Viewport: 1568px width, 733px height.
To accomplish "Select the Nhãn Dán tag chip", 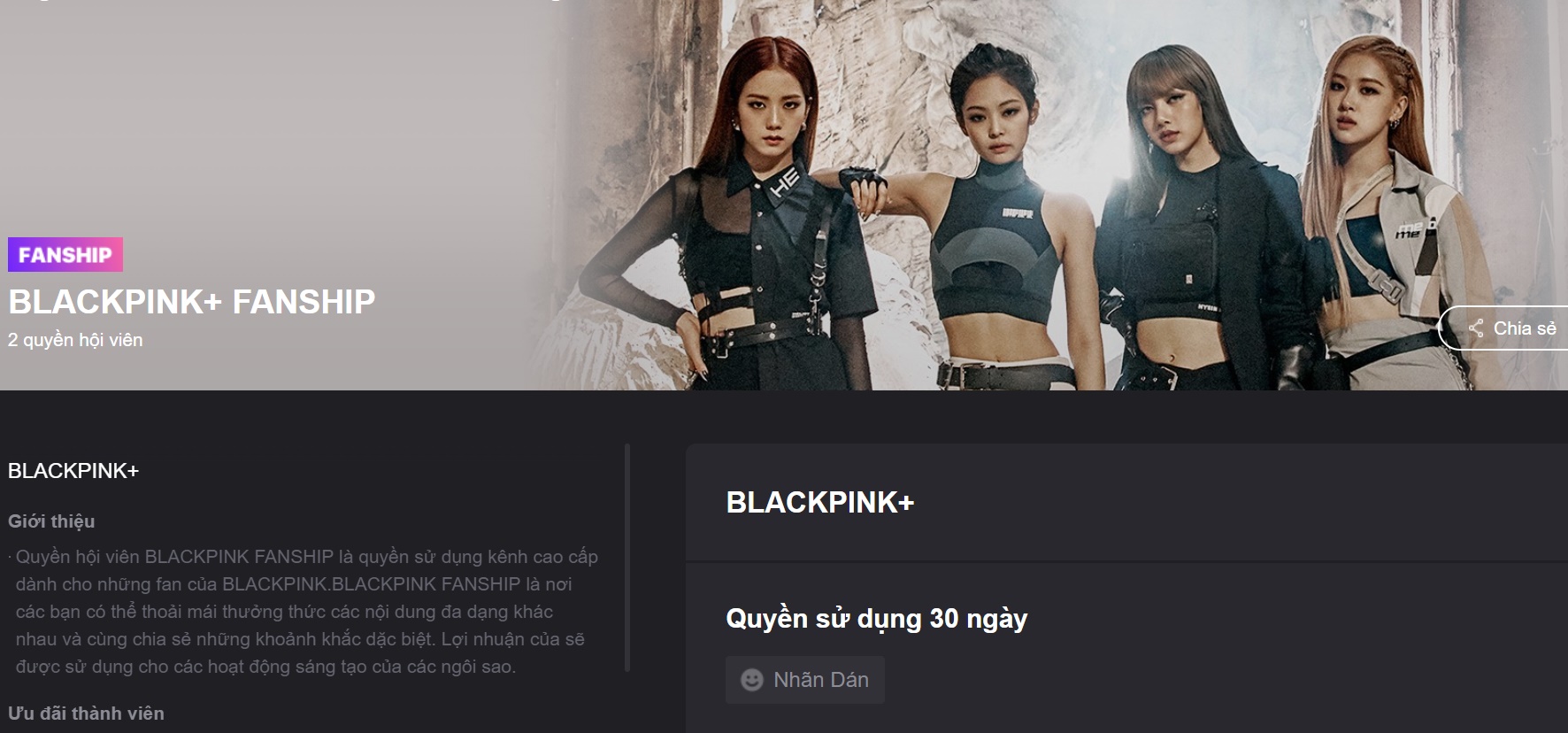I will click(805, 680).
